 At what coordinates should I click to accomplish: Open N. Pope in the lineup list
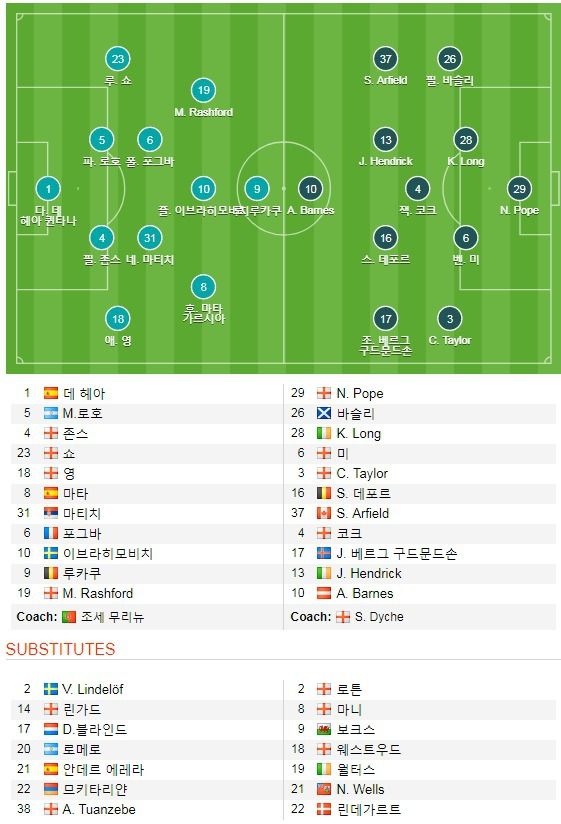tap(360, 393)
